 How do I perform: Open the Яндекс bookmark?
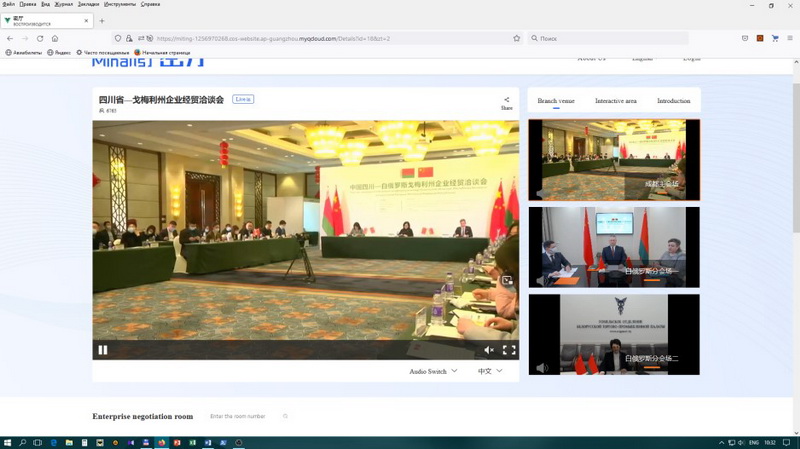pos(59,53)
